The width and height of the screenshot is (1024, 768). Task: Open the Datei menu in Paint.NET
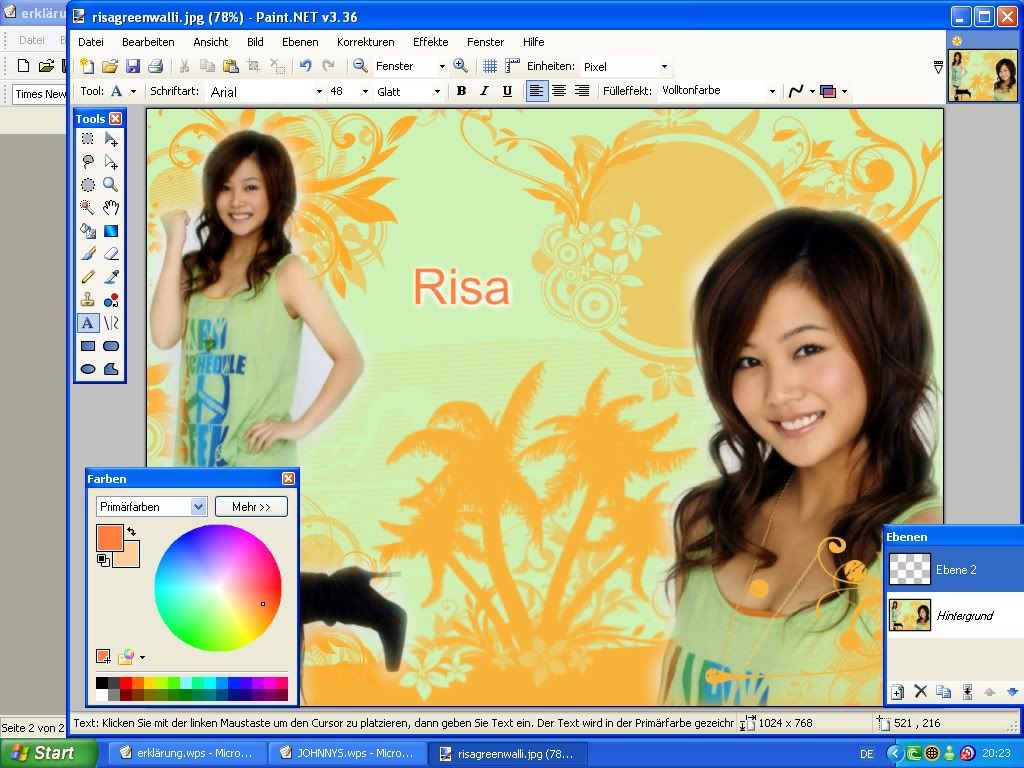[91, 42]
